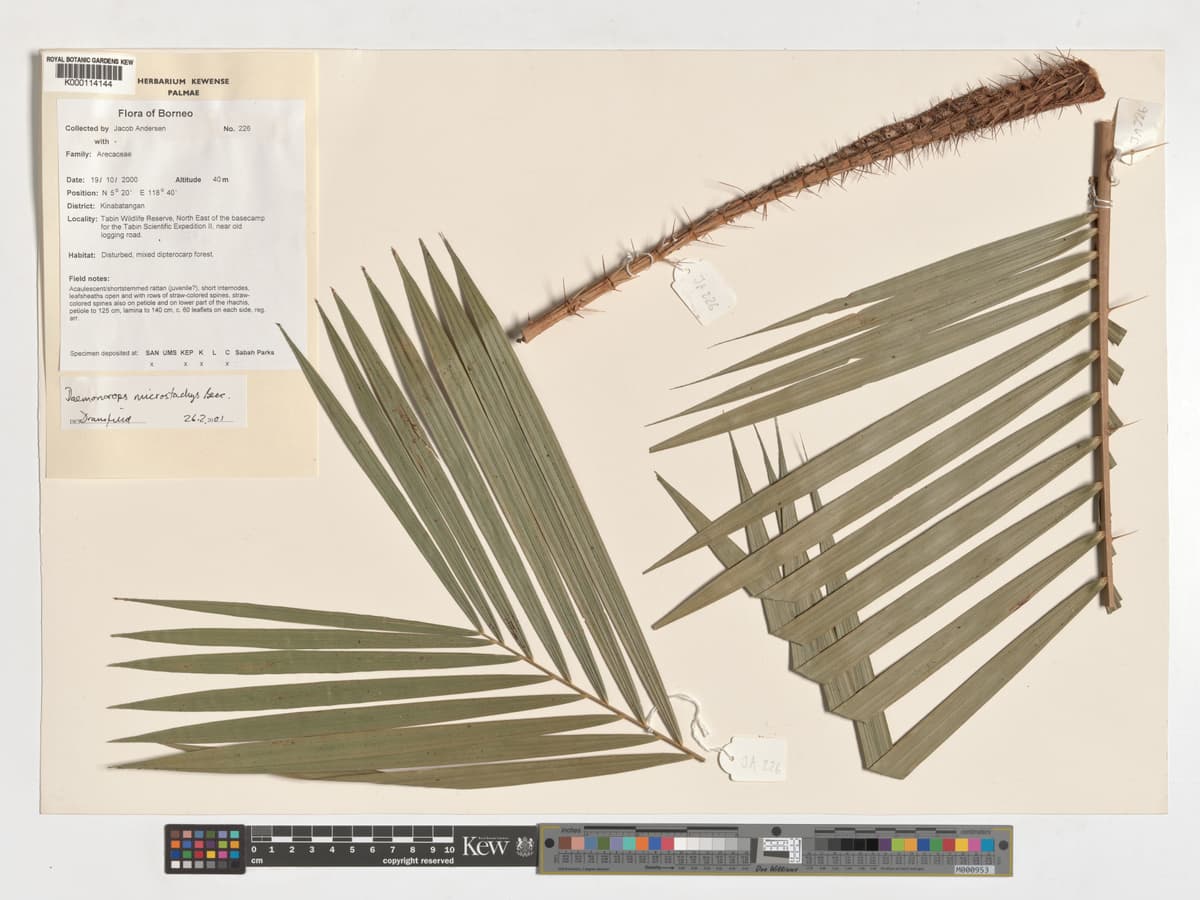Click the 'Specimen deposited at:' label
Image resolution: width=1200 pixels, height=900 pixels.
pos(105,353)
